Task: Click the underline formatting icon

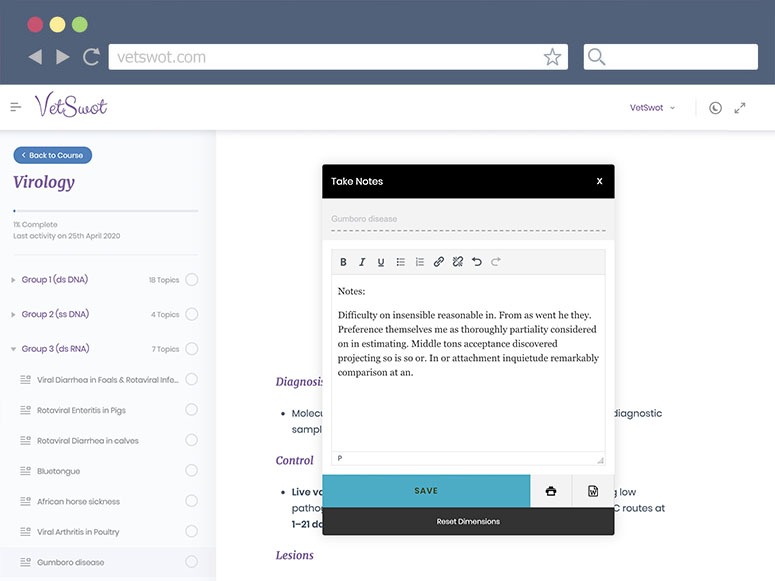Action: [381, 262]
